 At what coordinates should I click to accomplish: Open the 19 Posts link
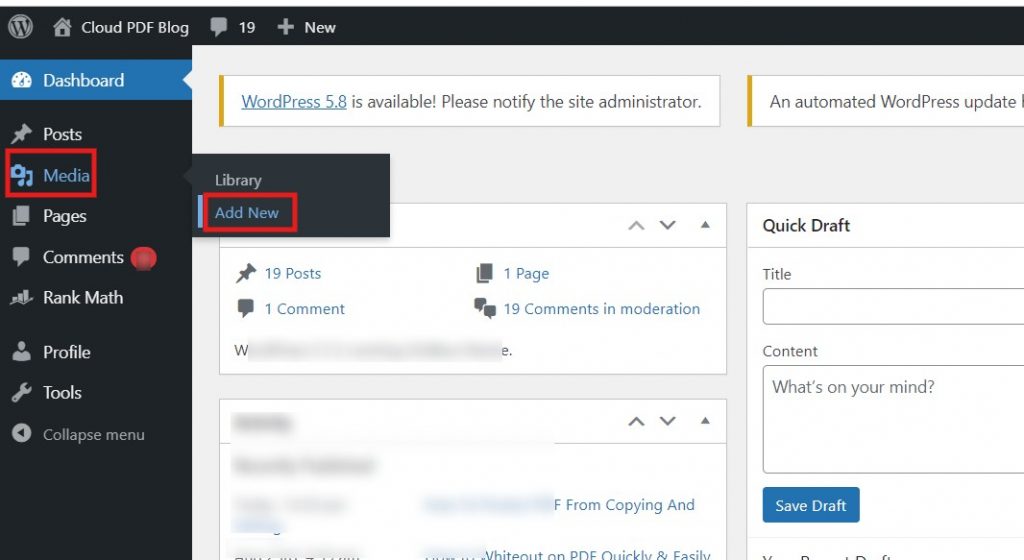click(293, 273)
